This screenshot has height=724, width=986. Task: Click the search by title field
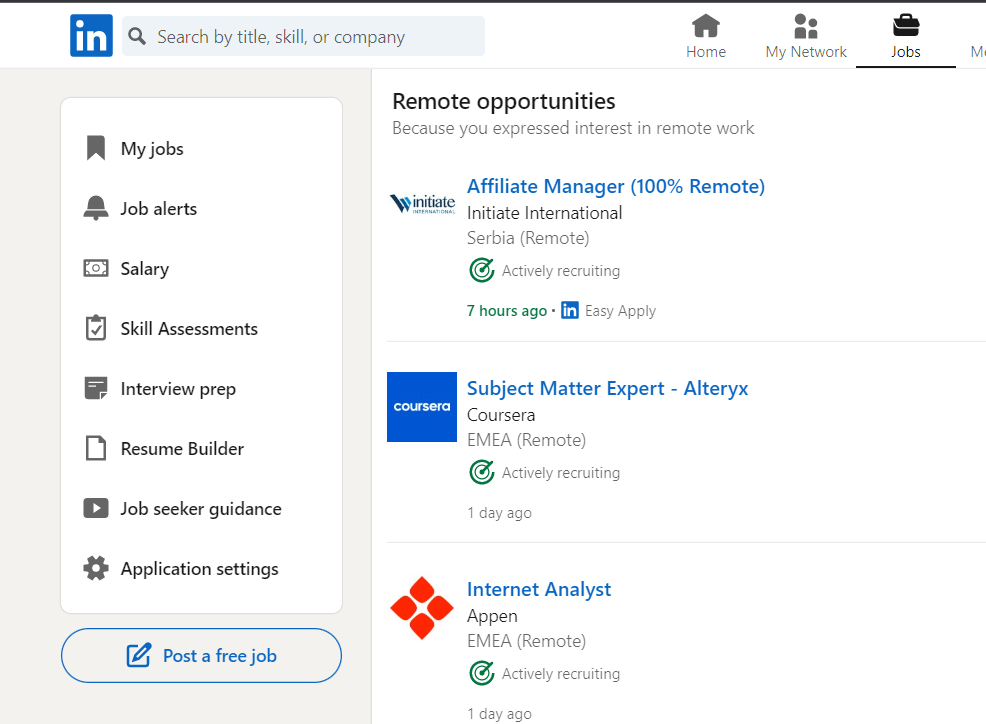coord(304,36)
